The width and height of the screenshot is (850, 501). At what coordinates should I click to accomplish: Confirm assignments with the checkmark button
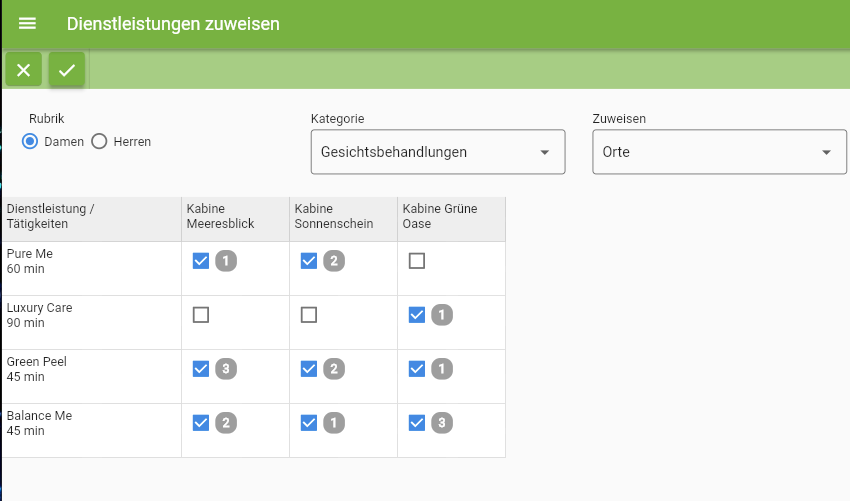[67, 70]
